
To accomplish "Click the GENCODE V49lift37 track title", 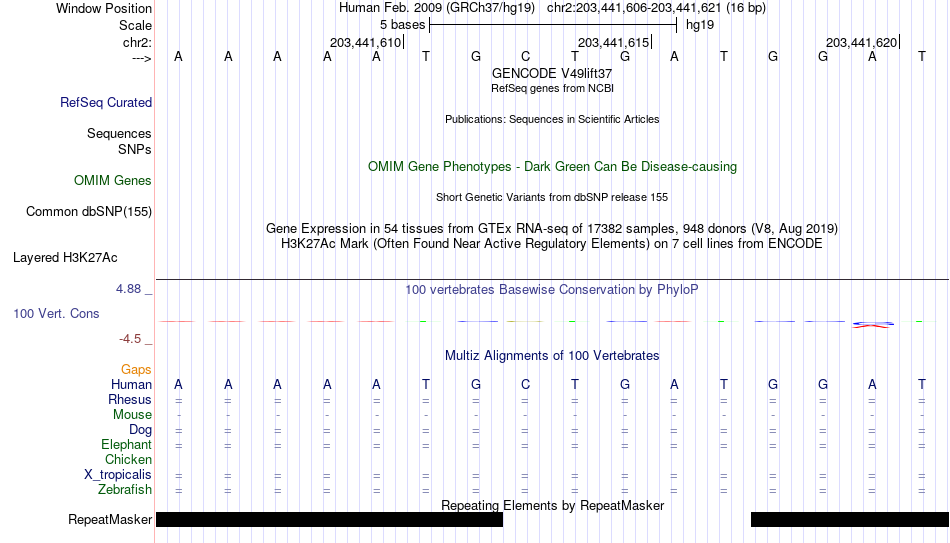I will tap(552, 73).
